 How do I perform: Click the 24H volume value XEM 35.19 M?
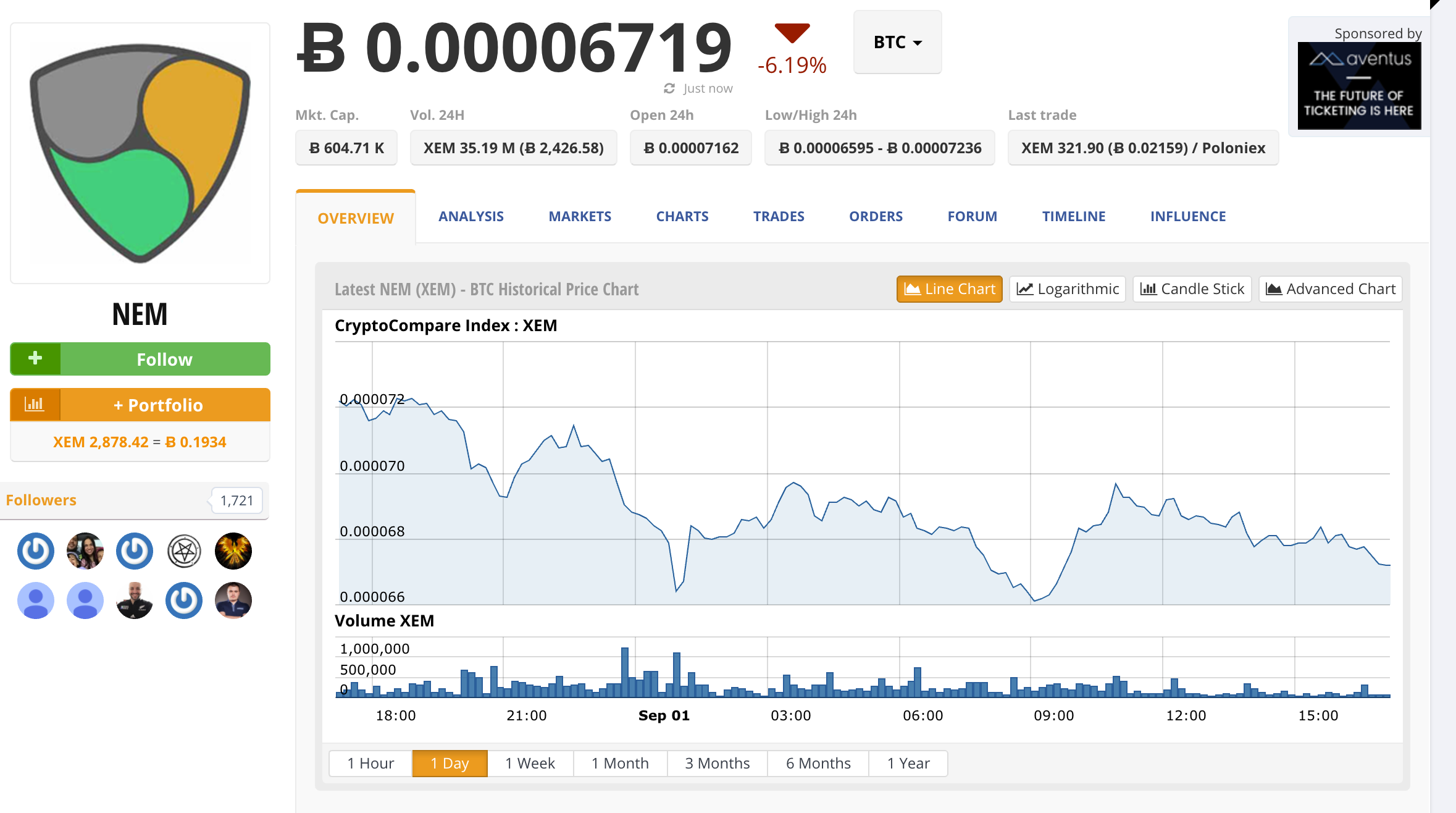[514, 148]
